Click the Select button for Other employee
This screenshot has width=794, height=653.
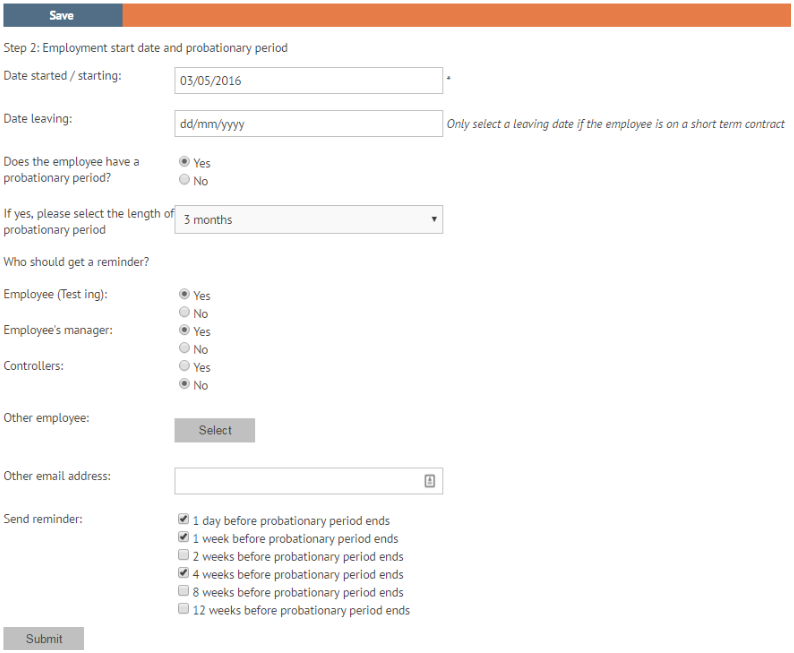pyautogui.click(x=215, y=430)
